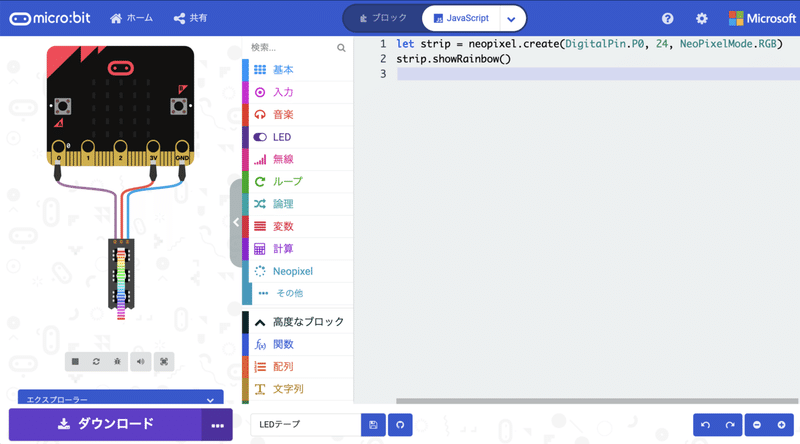Toggle simulator debug mode bug icon
This screenshot has height=444, width=800.
point(117,362)
